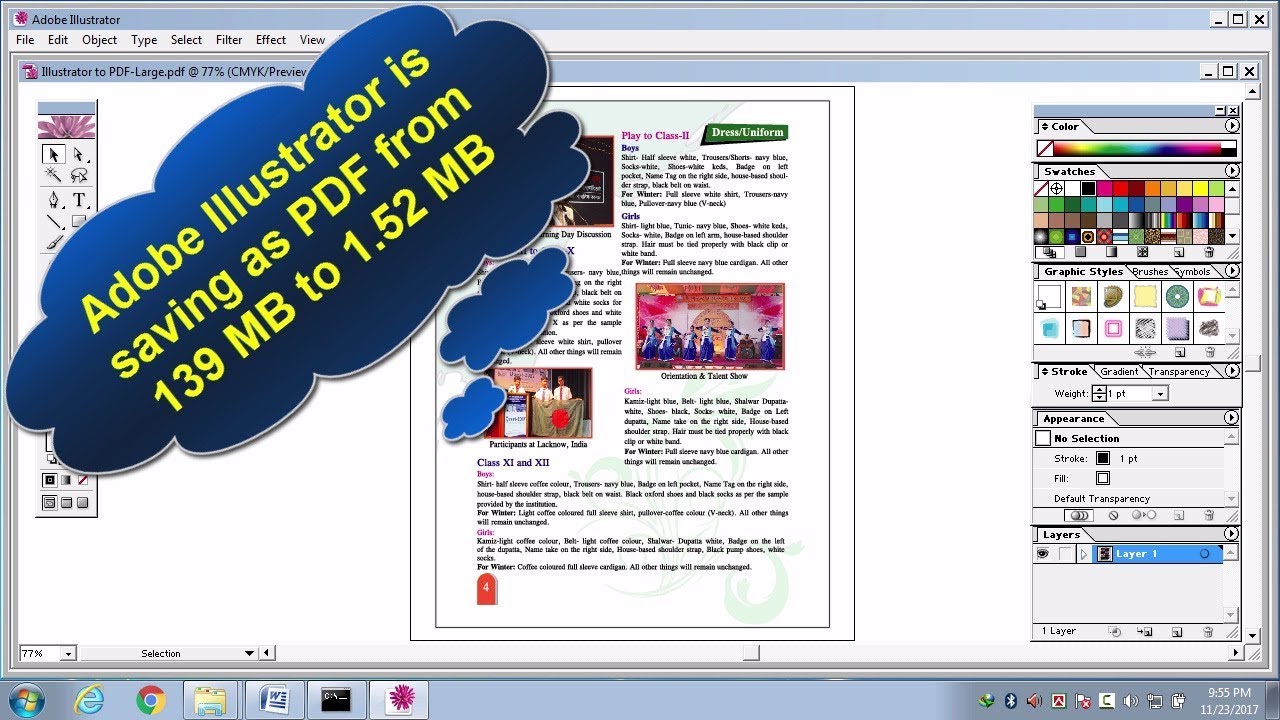Set fill to None in toolbox
Image resolution: width=1280 pixels, height=720 pixels.
point(83,480)
